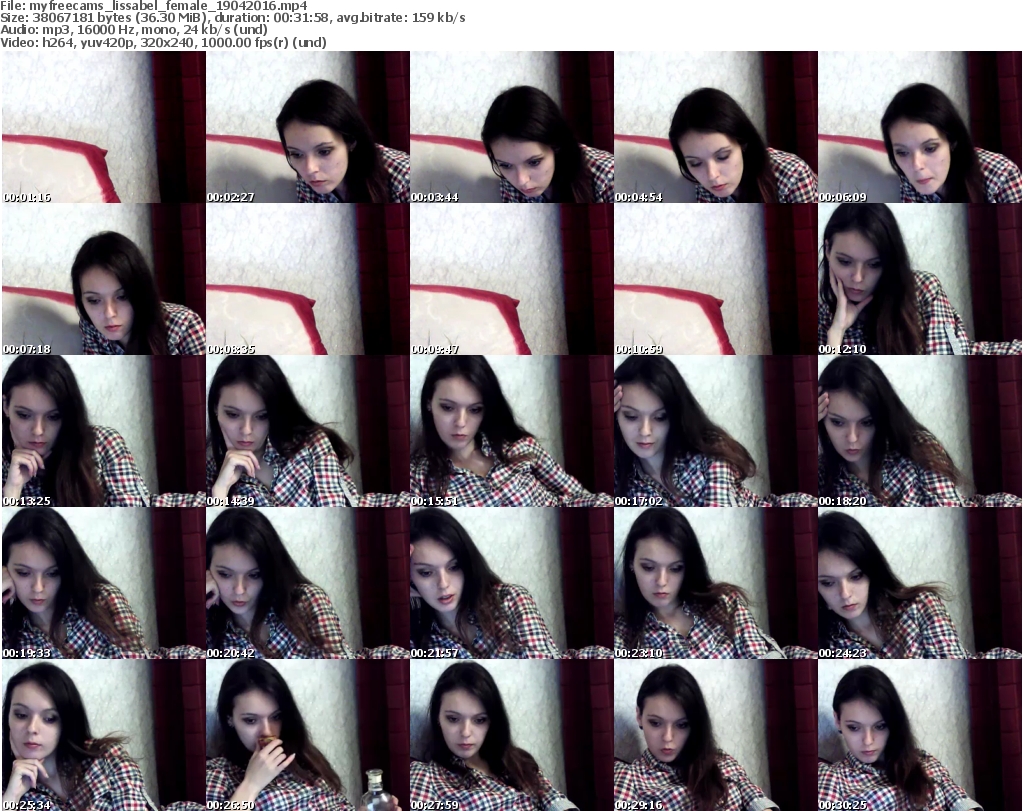Select the thumbnail at 00:25:34

pos(104,735)
